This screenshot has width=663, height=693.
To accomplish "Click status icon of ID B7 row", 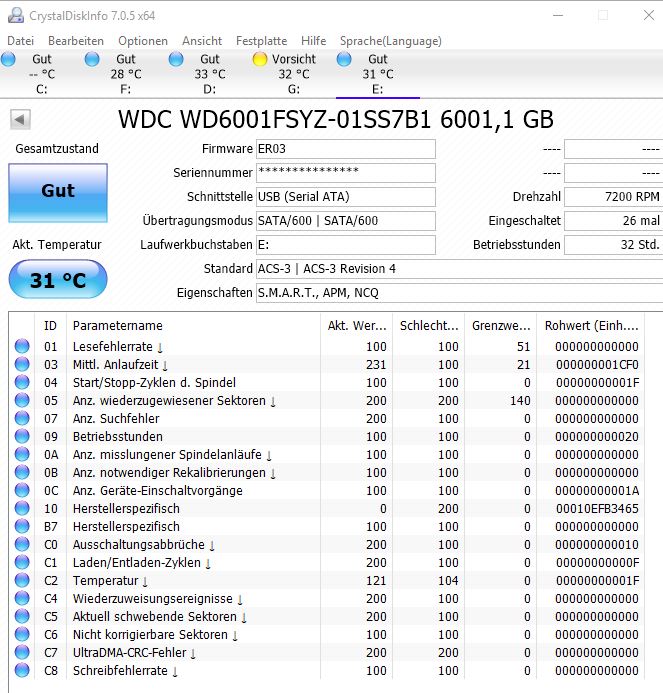I will [22, 526].
